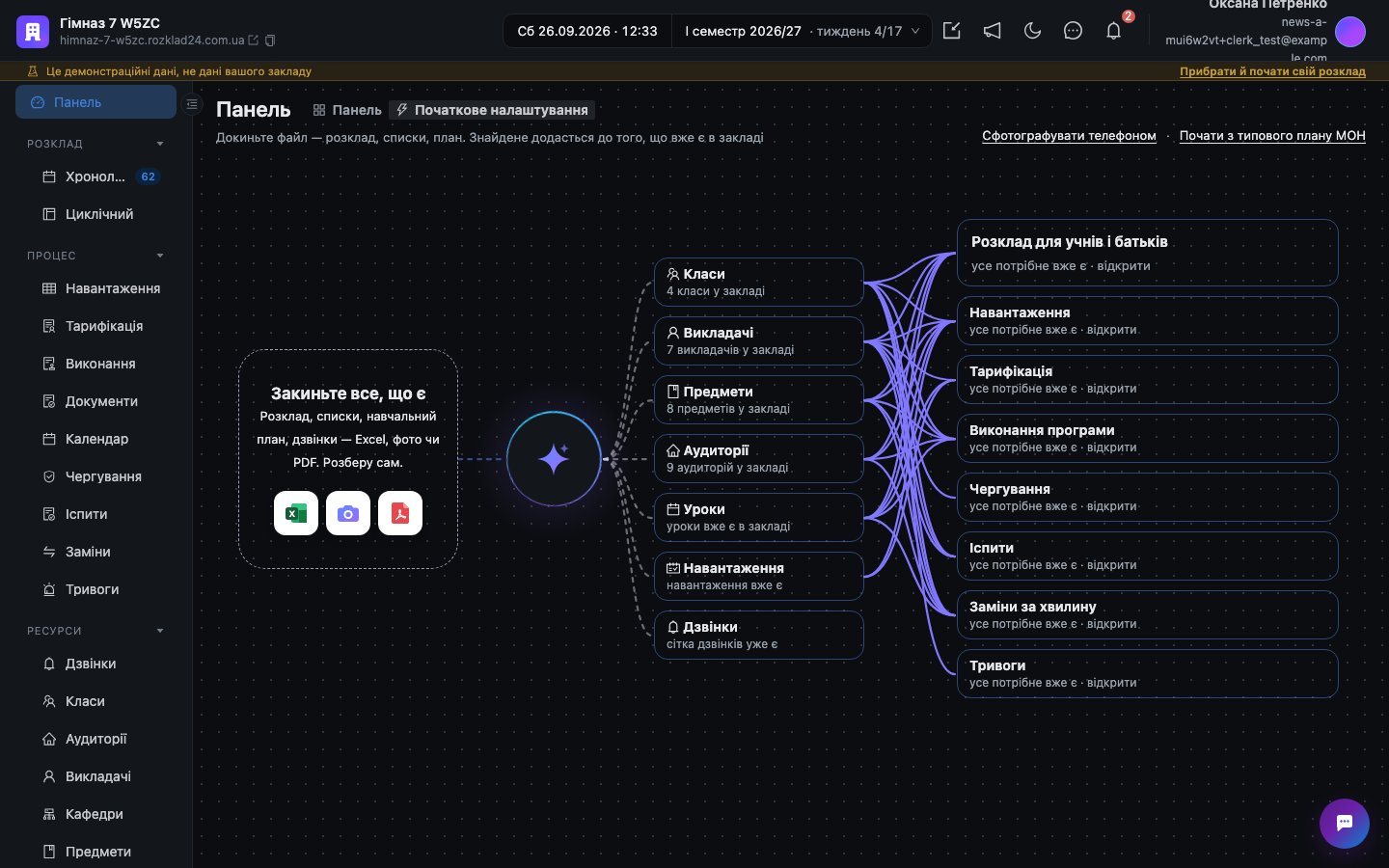Viewport: 1389px width, 868px height.
Task: Click the school logo icon
Action: coord(33,31)
